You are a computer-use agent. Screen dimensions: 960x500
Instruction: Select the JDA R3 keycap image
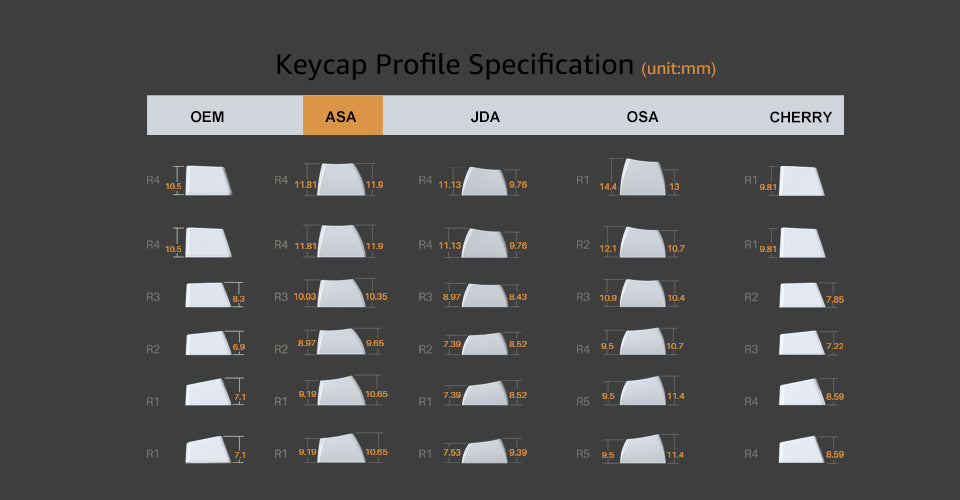pyautogui.click(x=485, y=296)
